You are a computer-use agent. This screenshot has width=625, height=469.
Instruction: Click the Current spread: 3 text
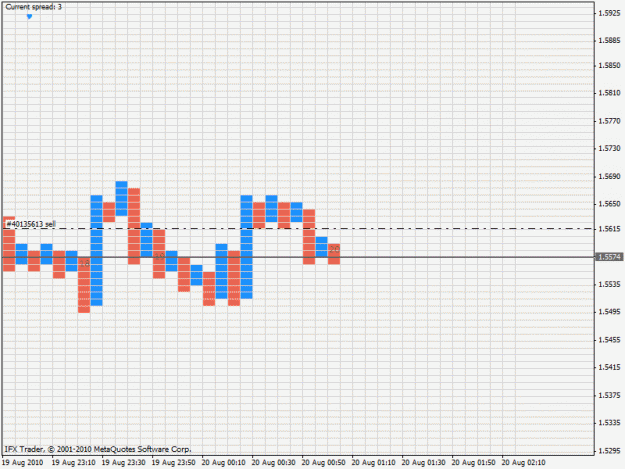pos(33,7)
